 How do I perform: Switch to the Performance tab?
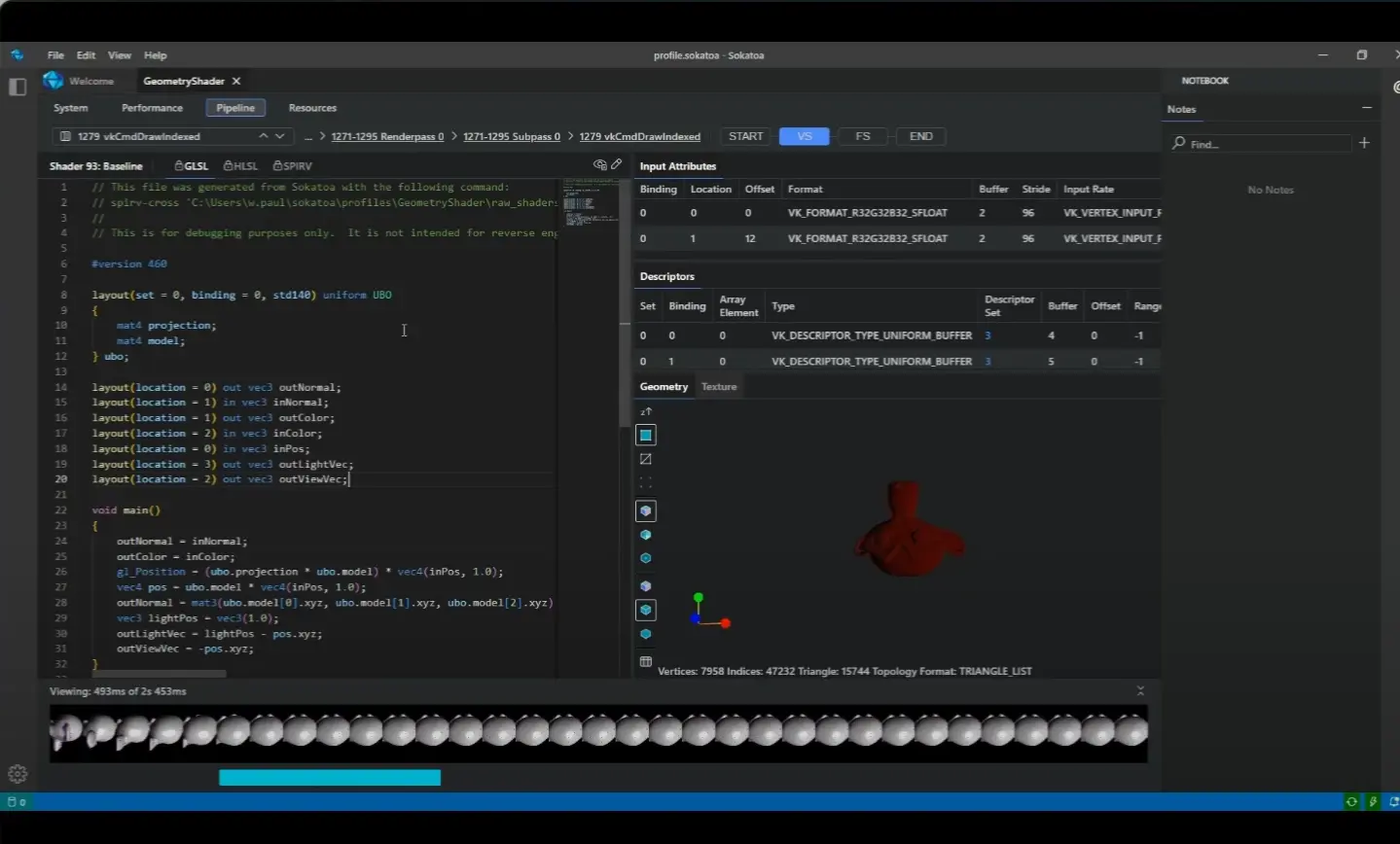pyautogui.click(x=152, y=108)
